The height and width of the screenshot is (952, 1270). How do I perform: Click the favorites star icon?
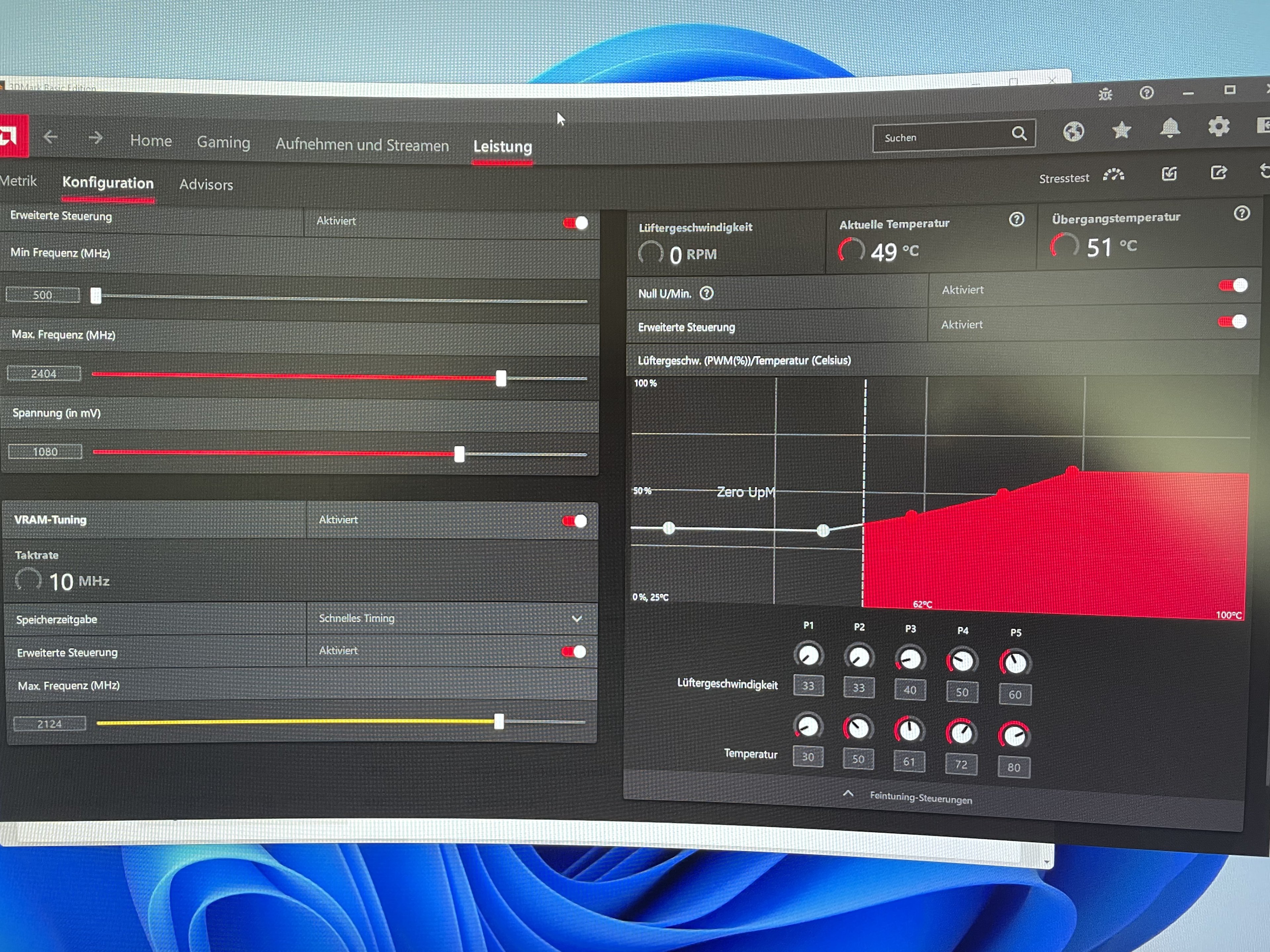coord(1121,130)
